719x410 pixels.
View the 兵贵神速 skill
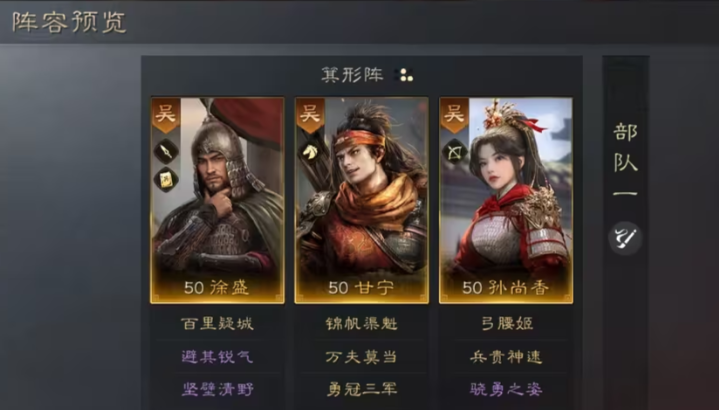pyautogui.click(x=506, y=356)
